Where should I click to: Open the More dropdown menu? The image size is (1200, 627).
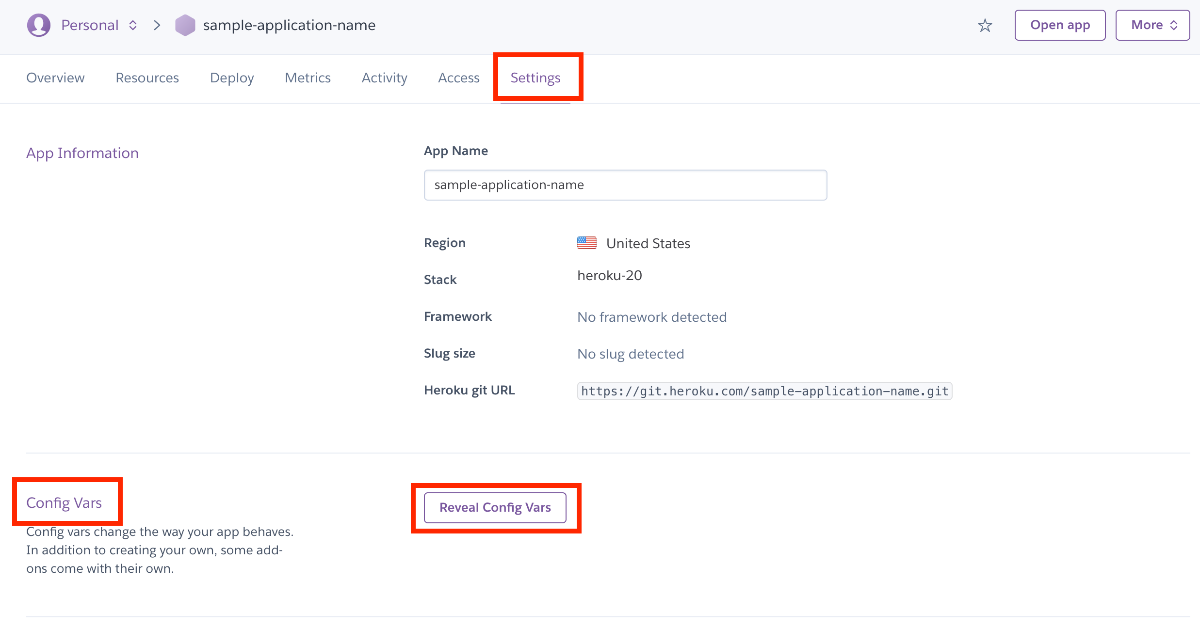coord(1152,25)
